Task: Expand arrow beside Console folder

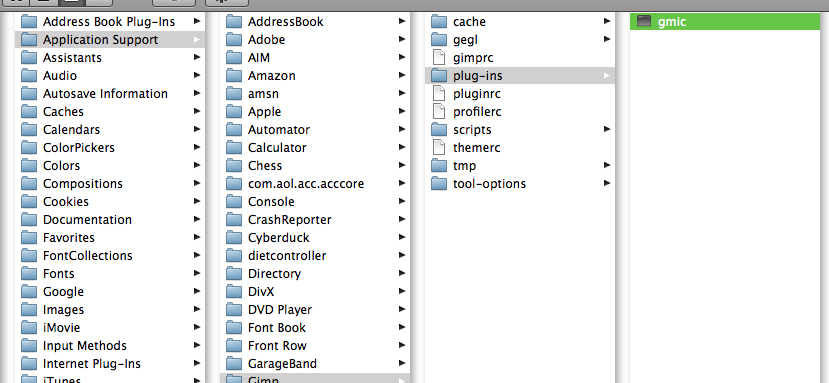Action: 402,202
